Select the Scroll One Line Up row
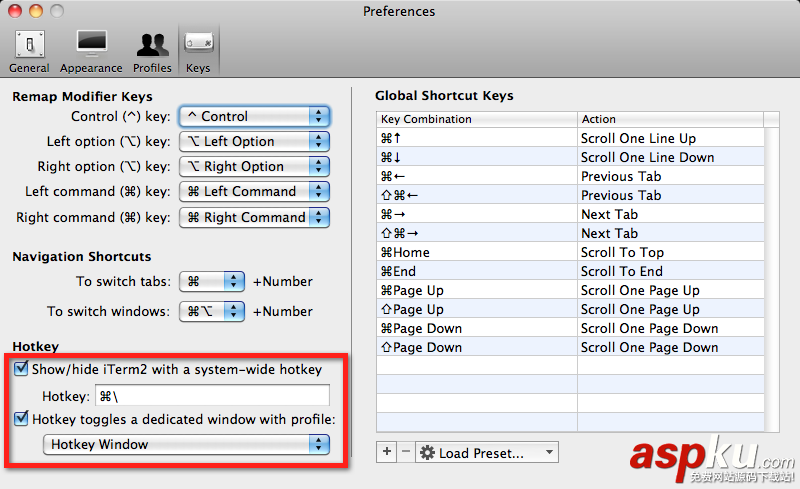Screen dimensions: 800x489 click(570, 138)
